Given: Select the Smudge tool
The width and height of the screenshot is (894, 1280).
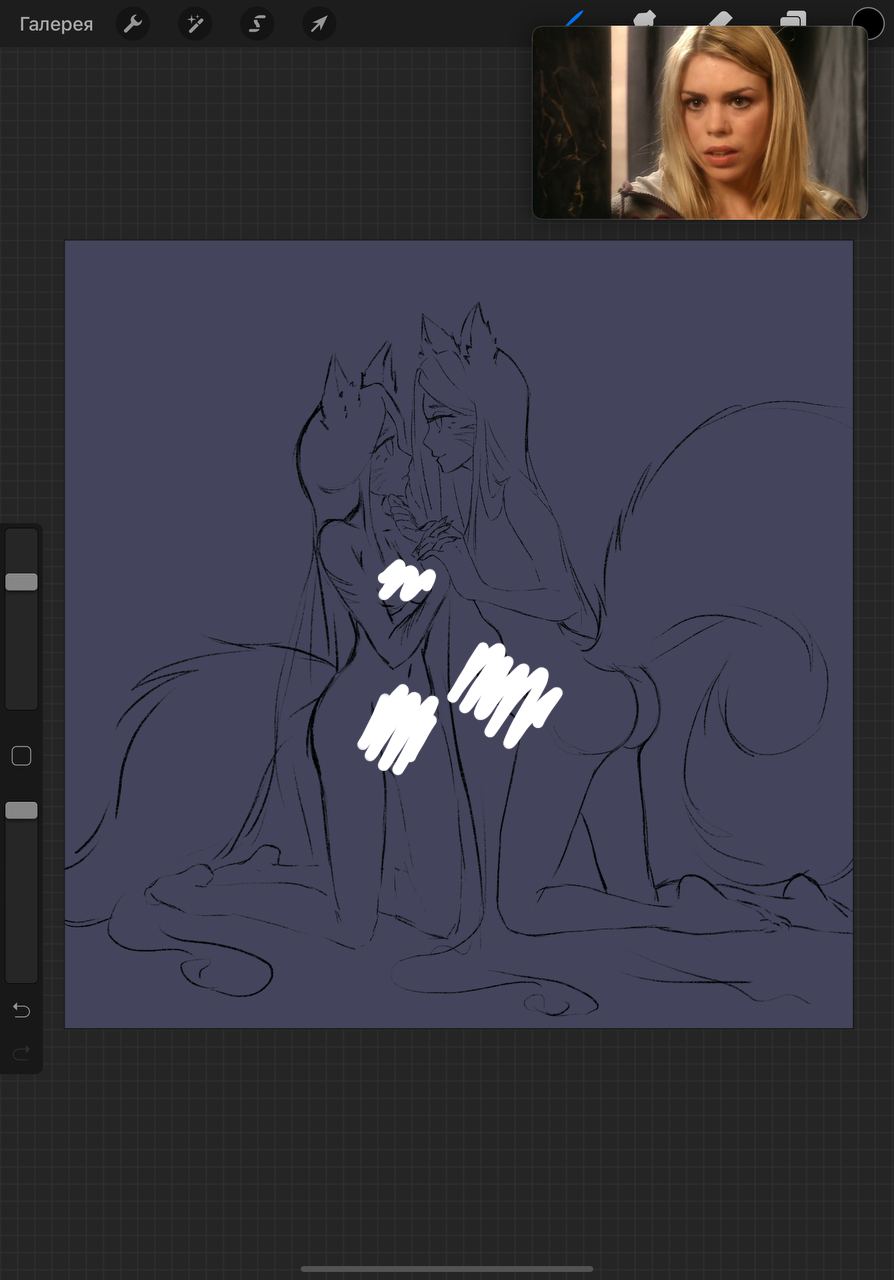Looking at the screenshot, I should coord(646,18).
